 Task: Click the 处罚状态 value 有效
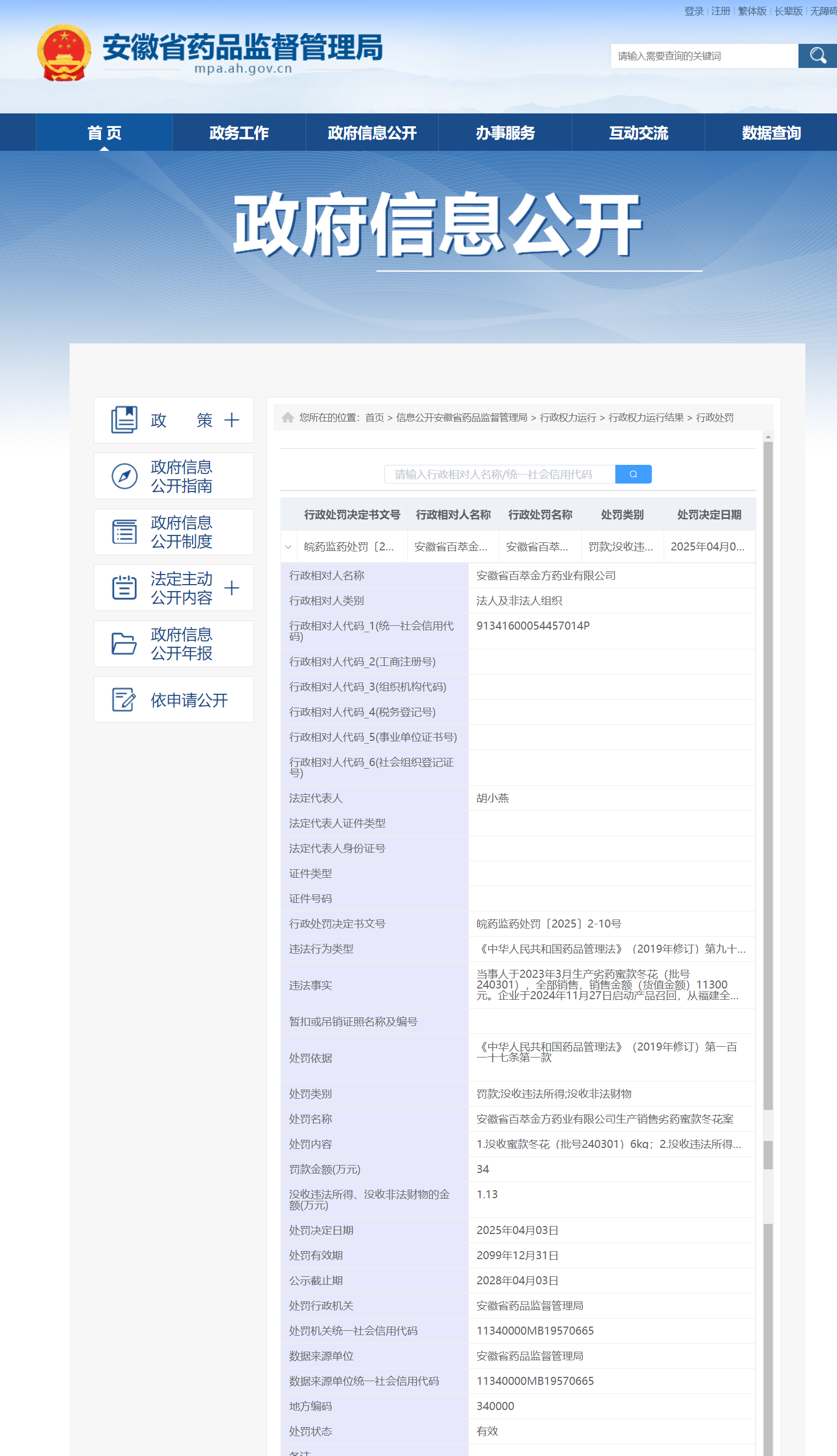[487, 1431]
